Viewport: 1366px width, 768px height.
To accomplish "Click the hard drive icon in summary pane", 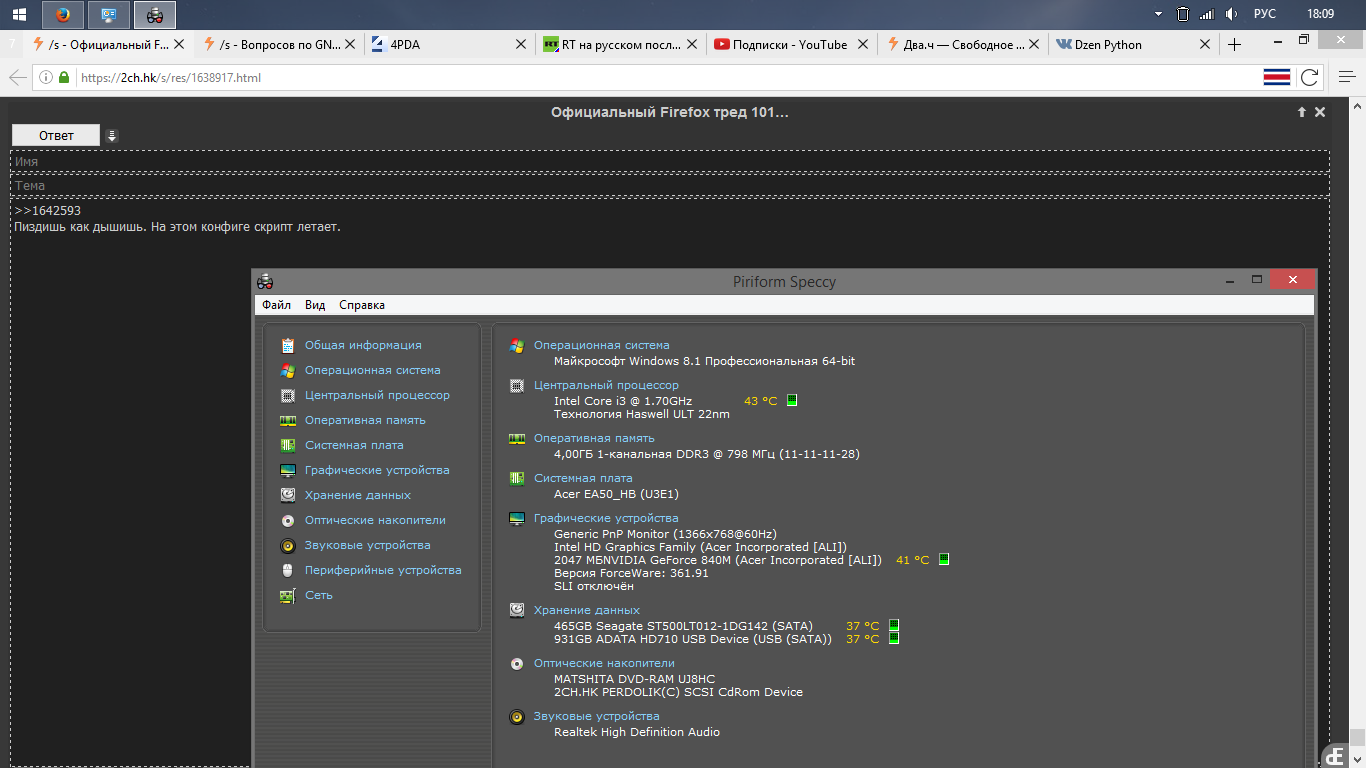I will click(517, 610).
